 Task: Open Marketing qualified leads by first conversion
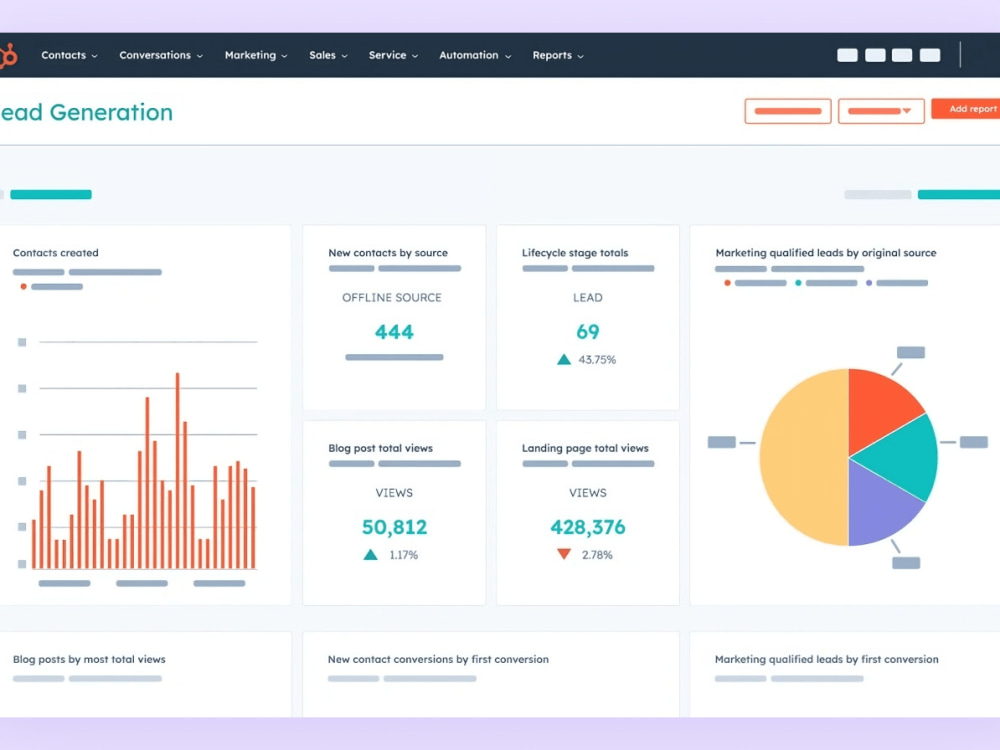827,659
